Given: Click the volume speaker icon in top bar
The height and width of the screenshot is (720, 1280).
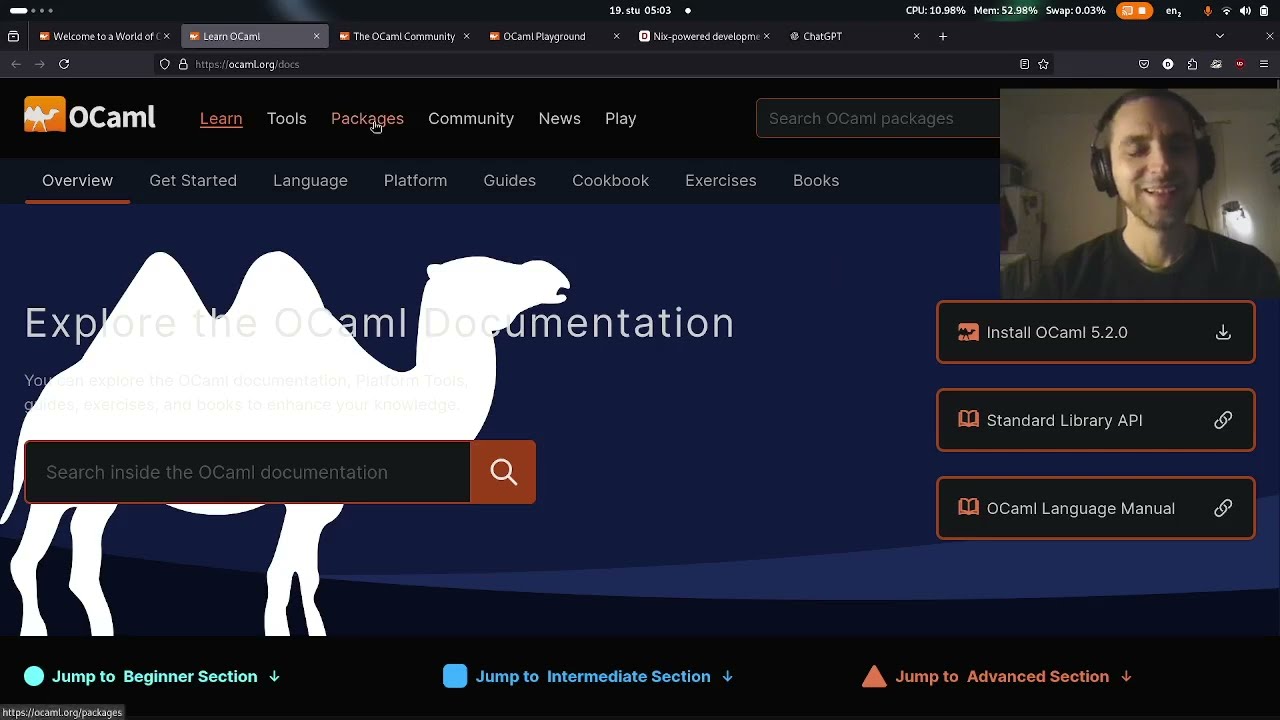Looking at the screenshot, I should click(1245, 11).
